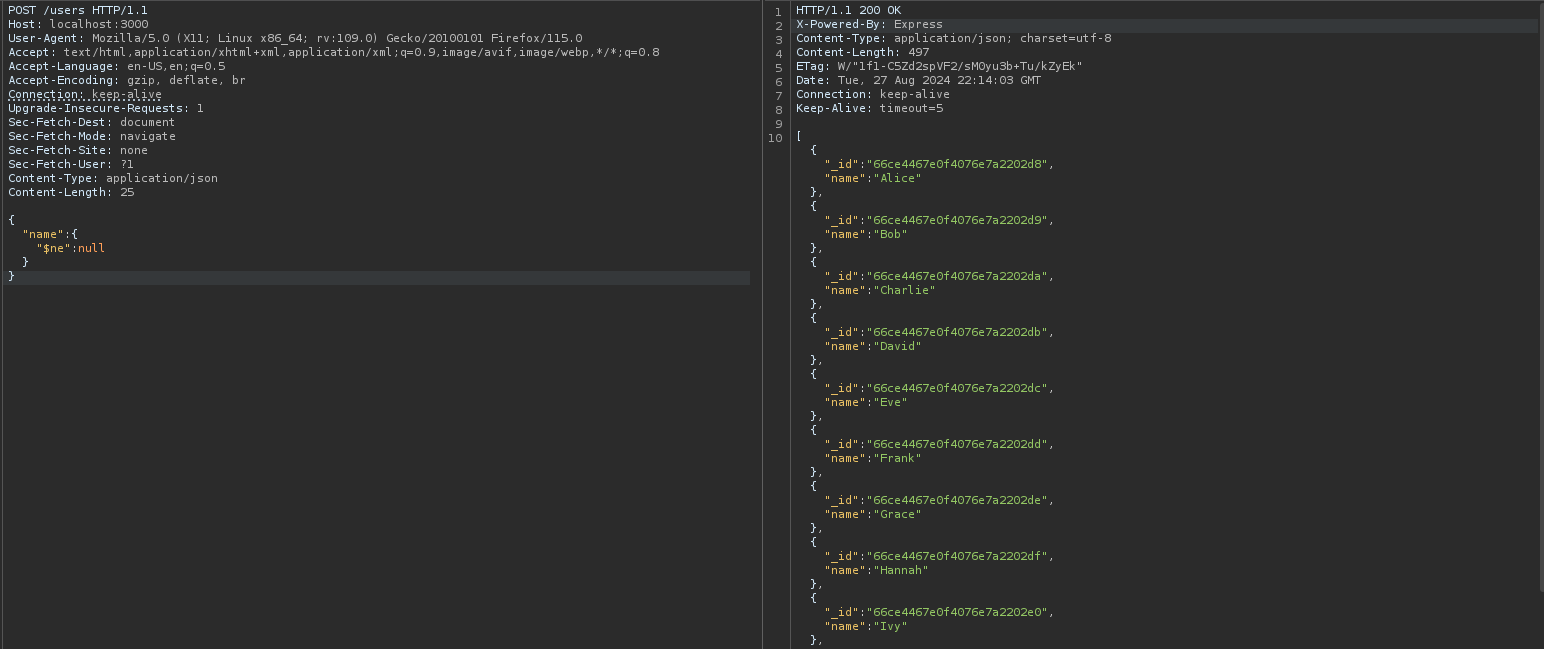Click the Date response header line
The width and height of the screenshot is (1544, 649).
(x=918, y=80)
